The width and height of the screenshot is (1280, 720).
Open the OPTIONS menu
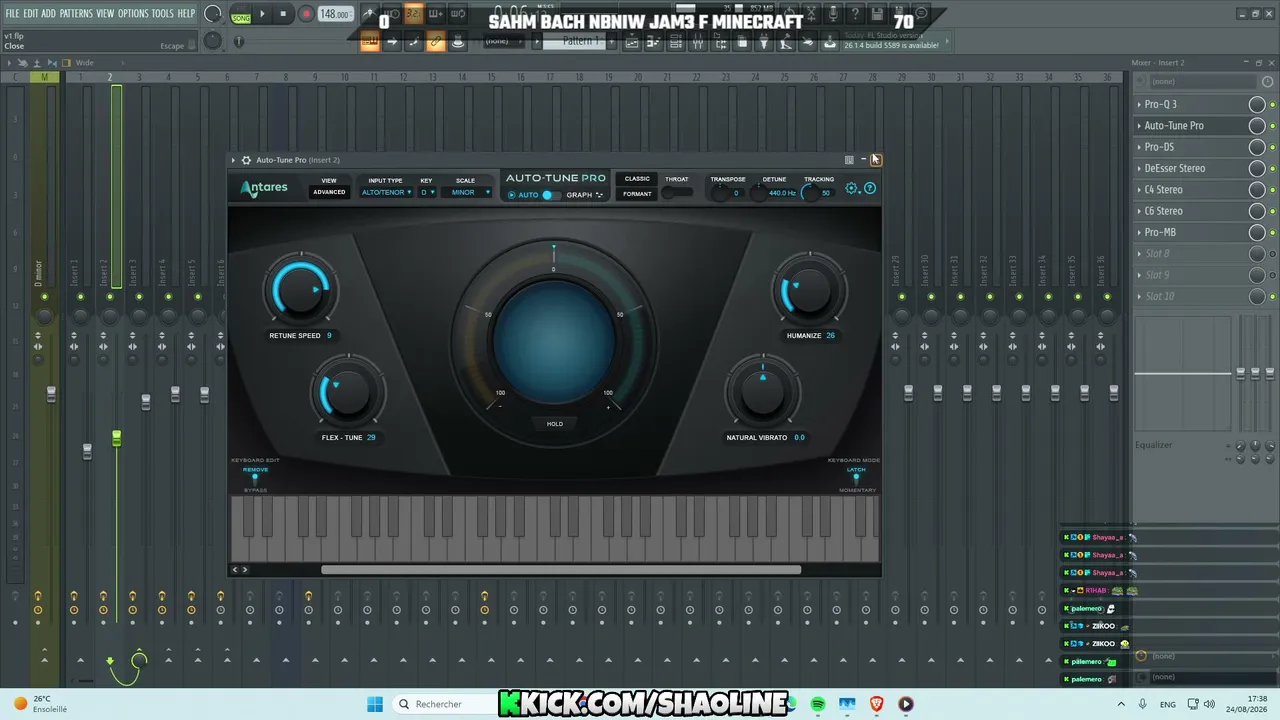133,14
